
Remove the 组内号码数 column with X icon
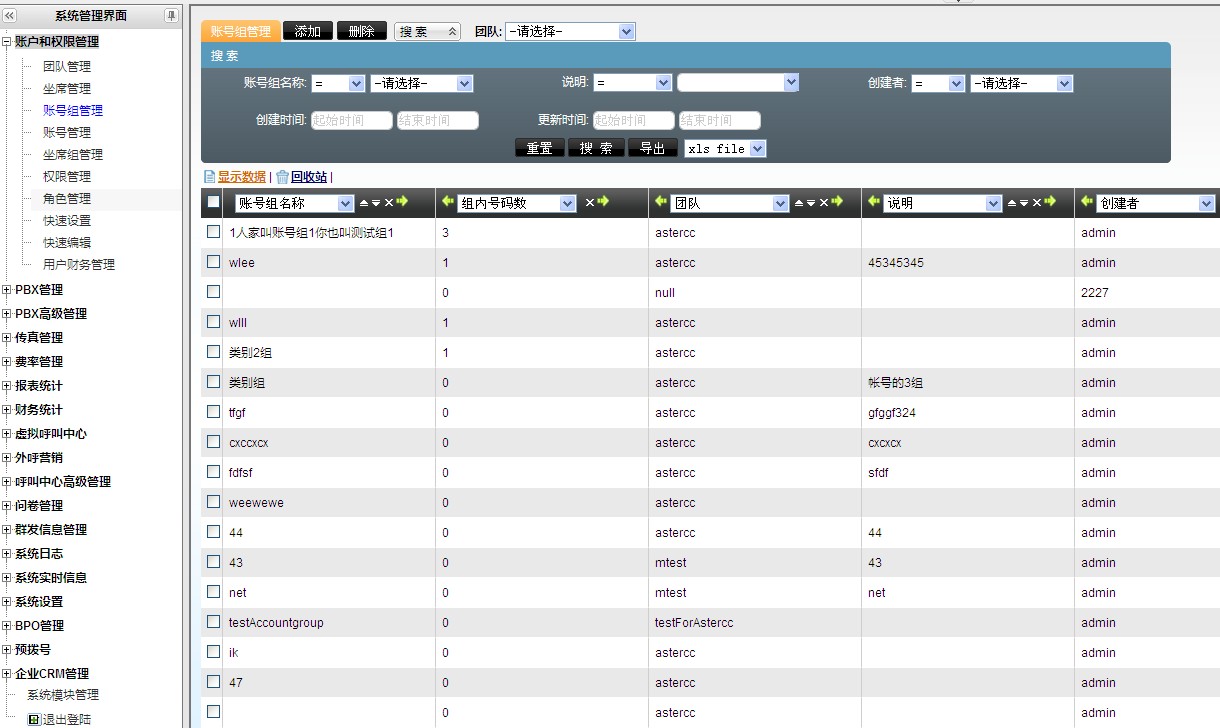pos(590,203)
